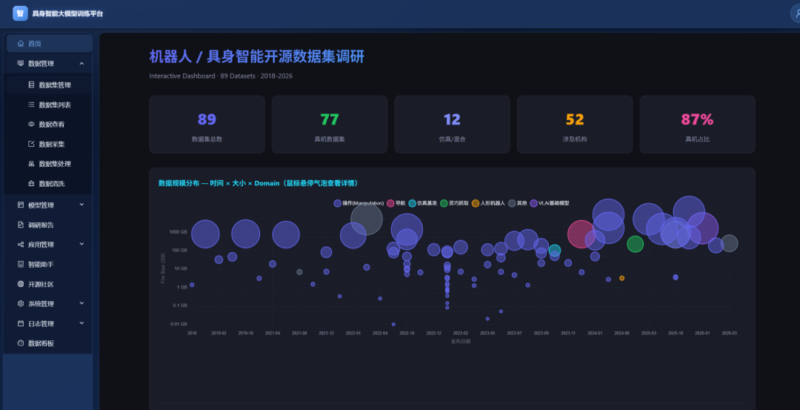Open 调研报告 document icon
Viewport: 800px width, 410px height.
(20, 224)
